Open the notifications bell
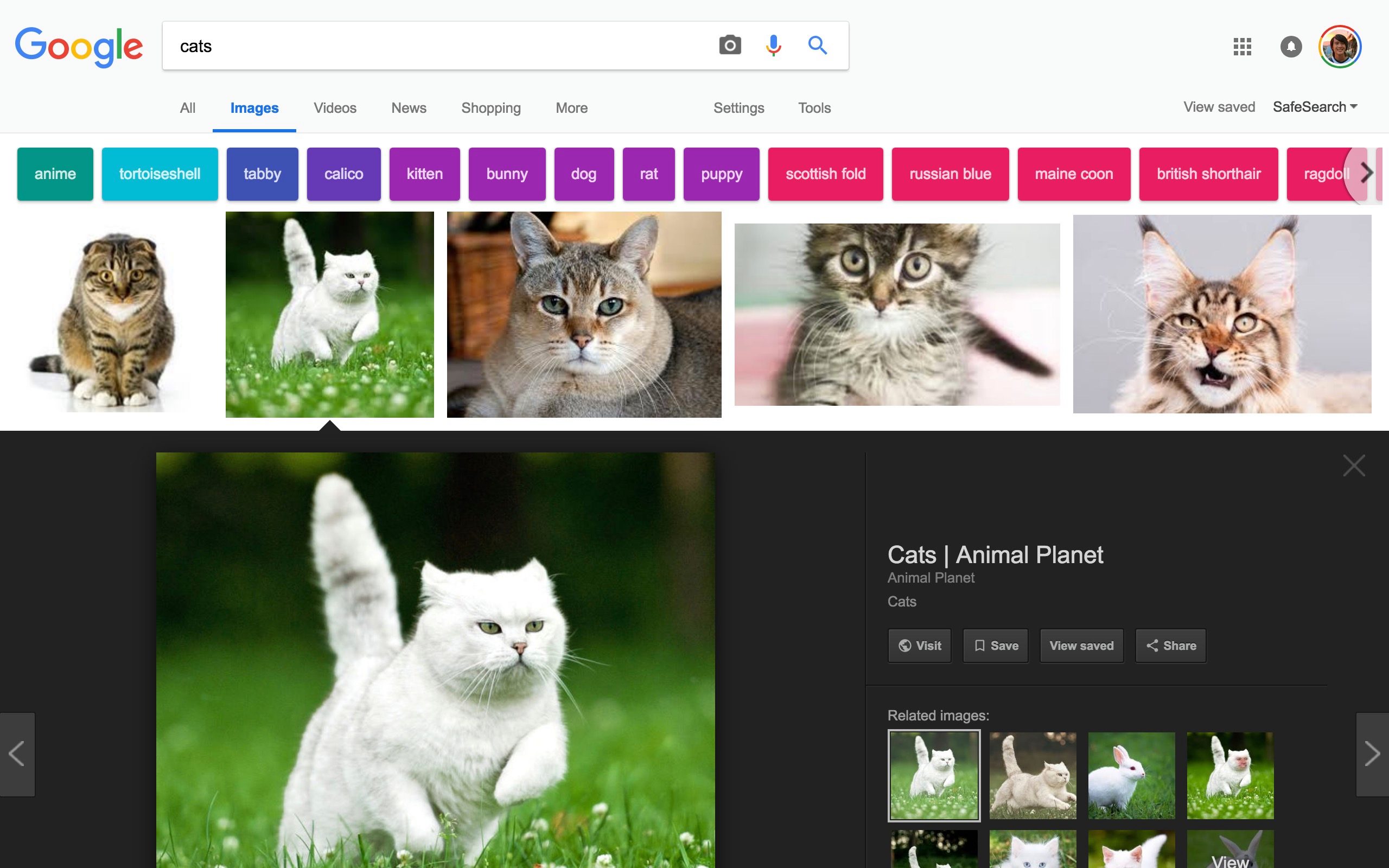 1291,47
